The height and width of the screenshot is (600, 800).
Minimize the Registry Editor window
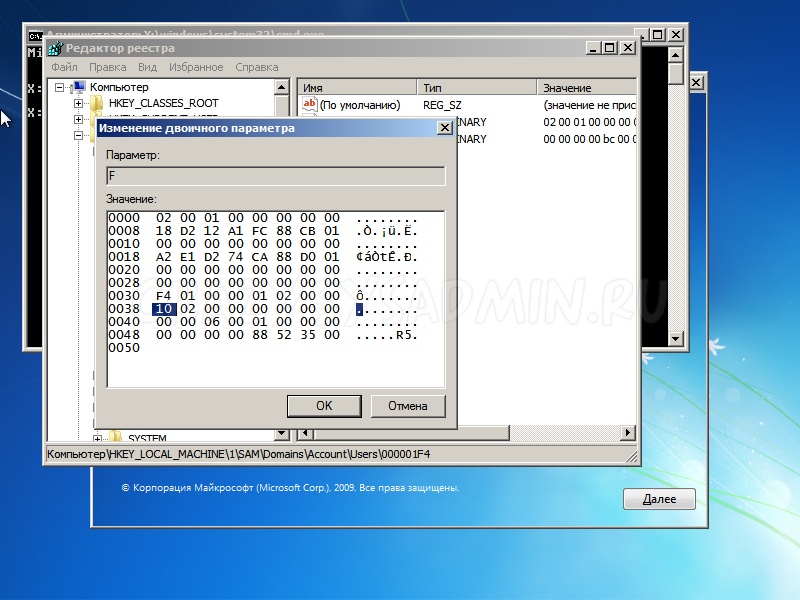tap(590, 48)
